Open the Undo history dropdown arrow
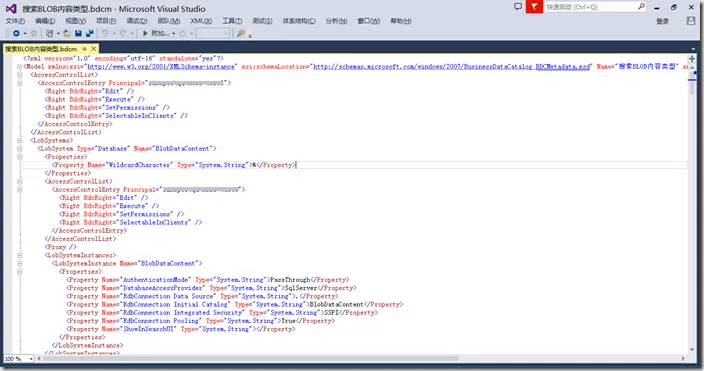This screenshot has width=704, height=371. tap(114, 33)
